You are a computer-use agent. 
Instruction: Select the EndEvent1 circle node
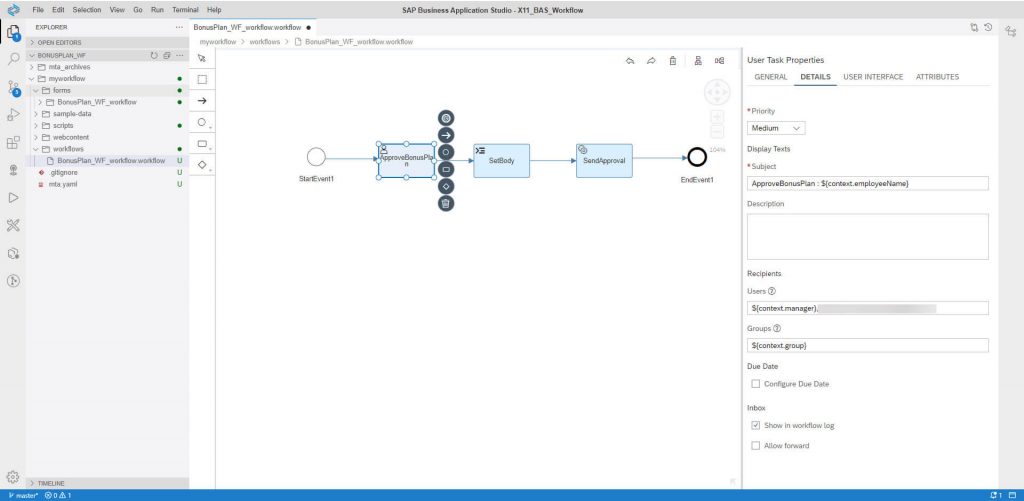coord(697,157)
